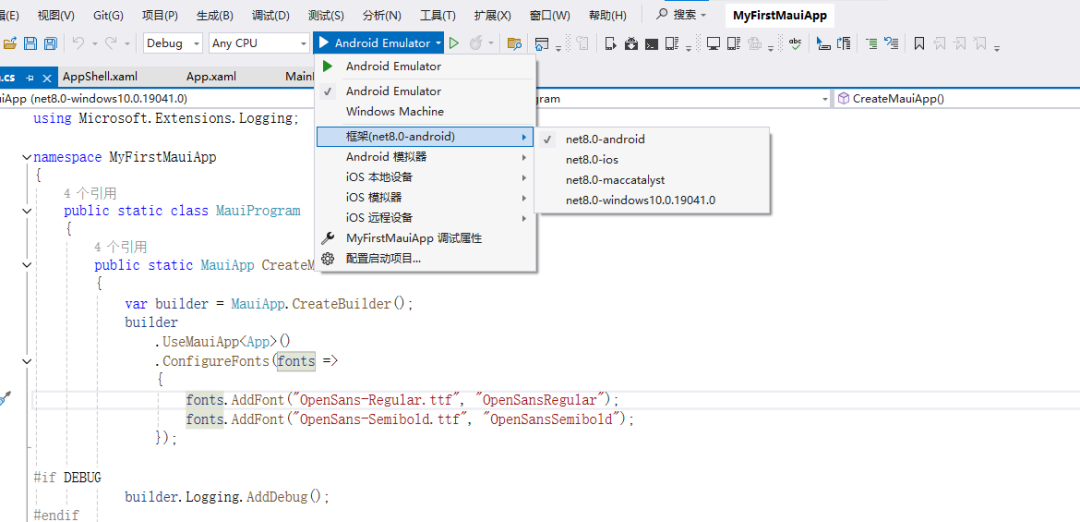Start Android Emulator with green play entry

[426, 66]
